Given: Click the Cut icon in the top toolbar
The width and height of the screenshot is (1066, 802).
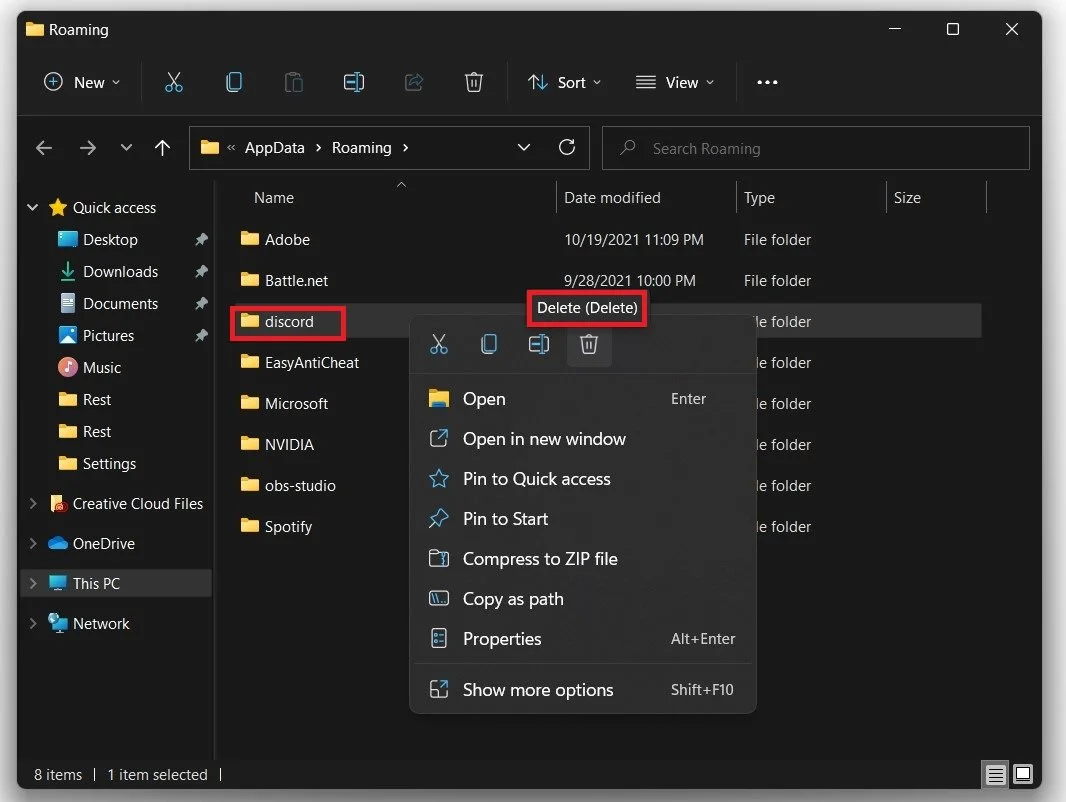Looking at the screenshot, I should [x=173, y=82].
